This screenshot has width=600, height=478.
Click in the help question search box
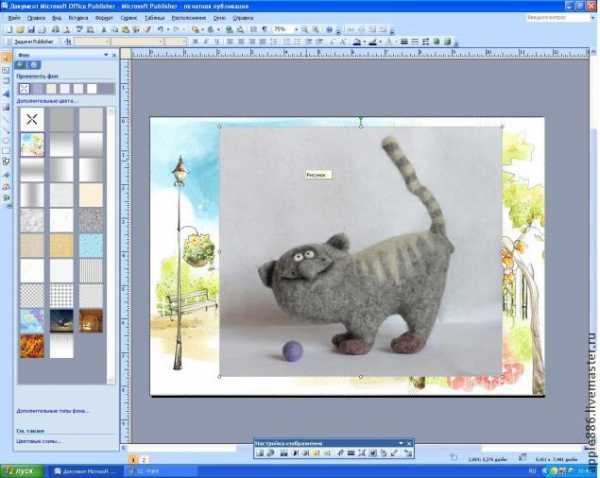[556, 18]
